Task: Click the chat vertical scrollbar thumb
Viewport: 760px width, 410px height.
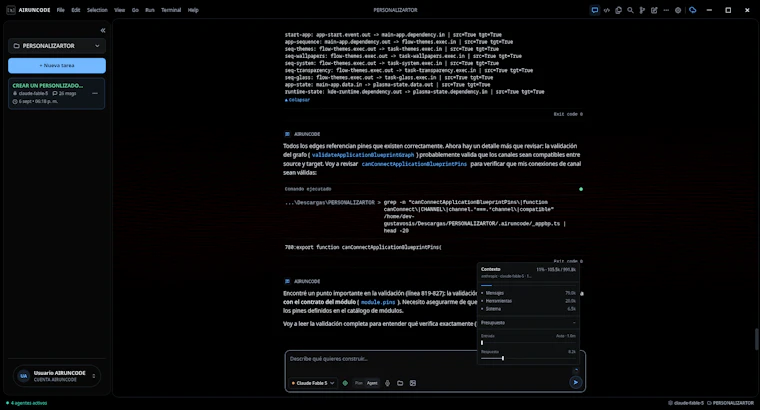Action: click(x=757, y=339)
